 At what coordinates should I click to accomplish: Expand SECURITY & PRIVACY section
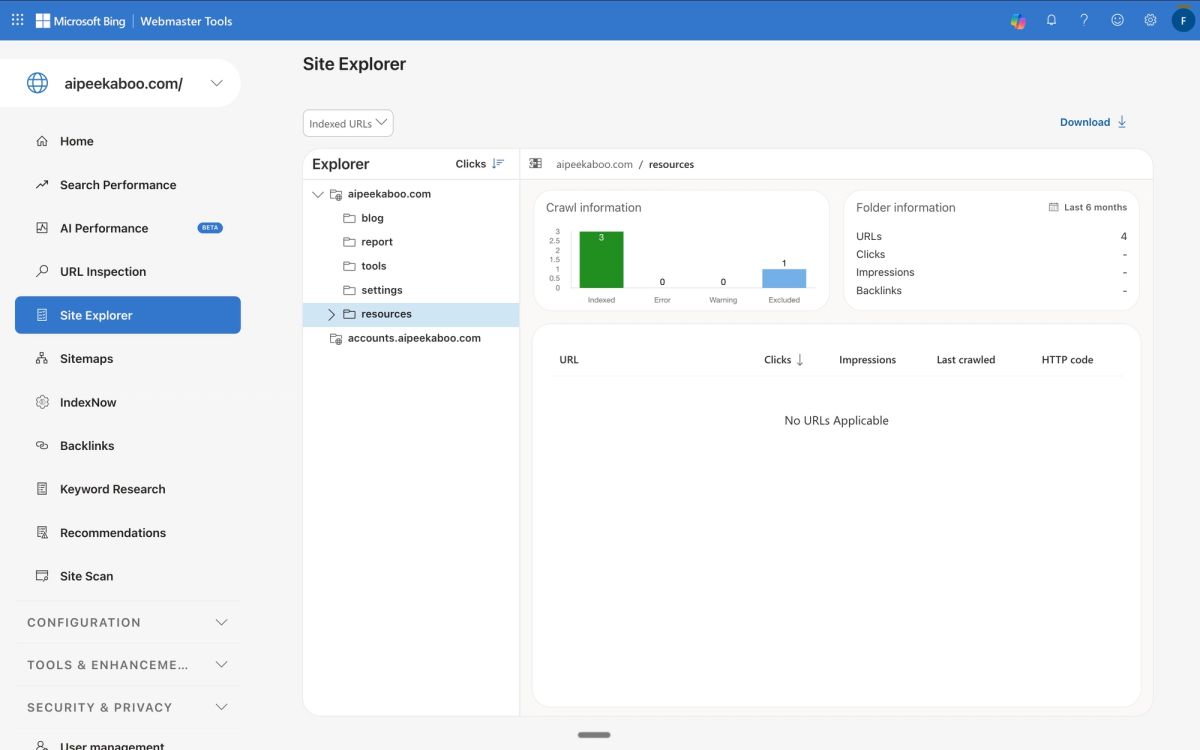128,707
